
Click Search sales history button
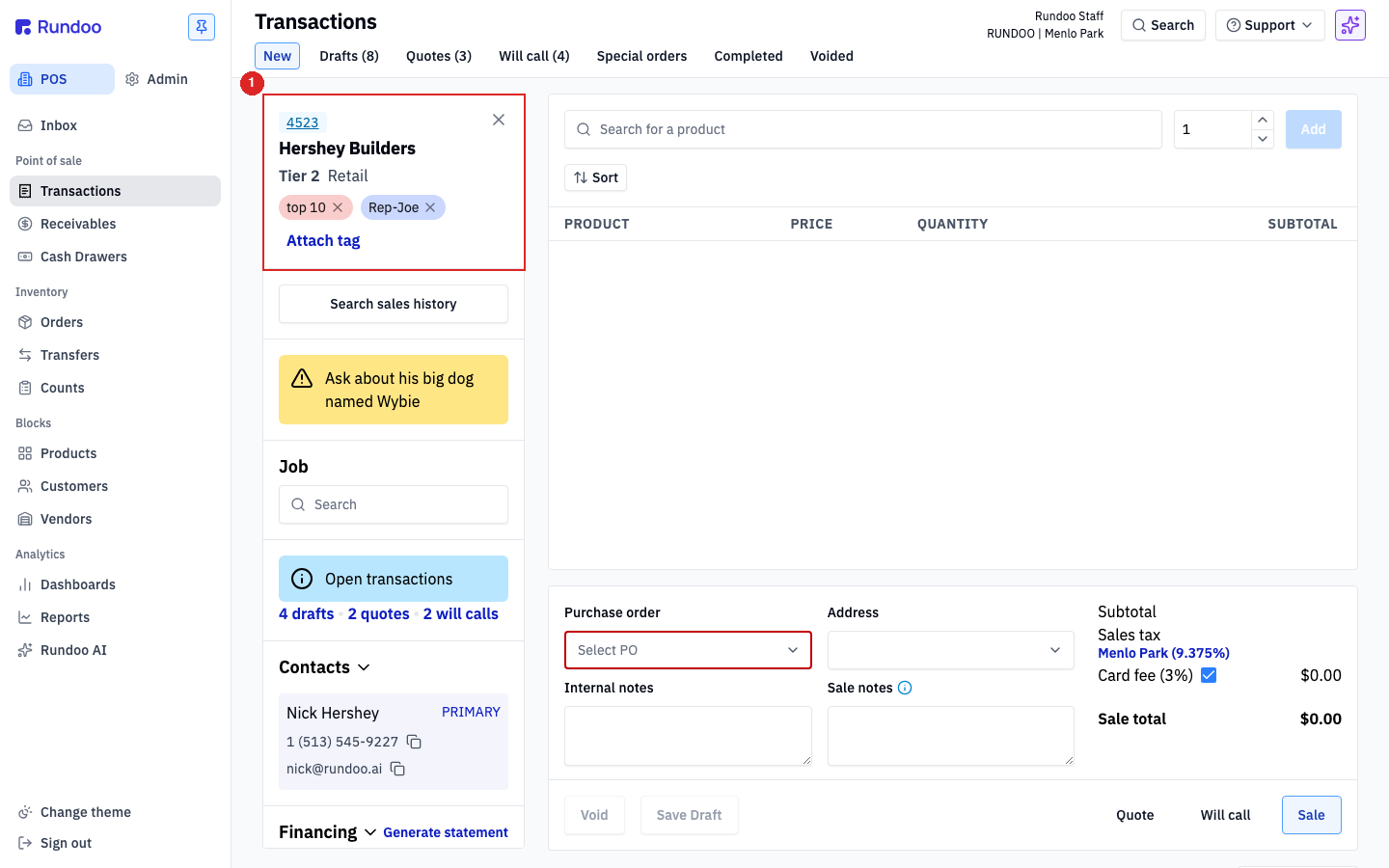(394, 304)
